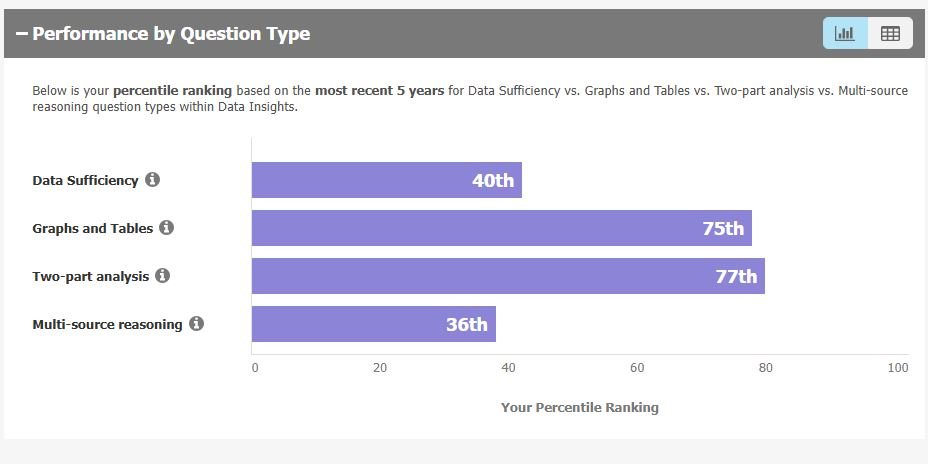Click info icon next to Multi-source reasoning
928x464 pixels.
point(196,324)
